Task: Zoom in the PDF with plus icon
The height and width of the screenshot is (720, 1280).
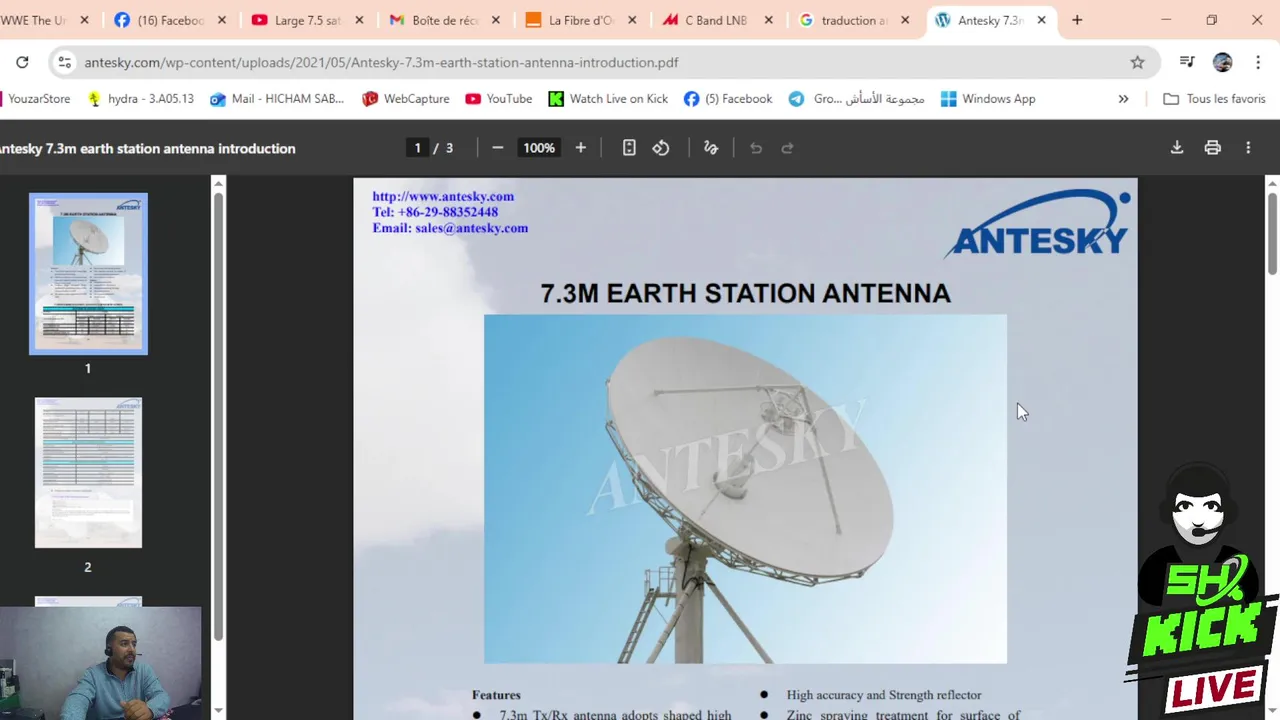Action: click(581, 148)
